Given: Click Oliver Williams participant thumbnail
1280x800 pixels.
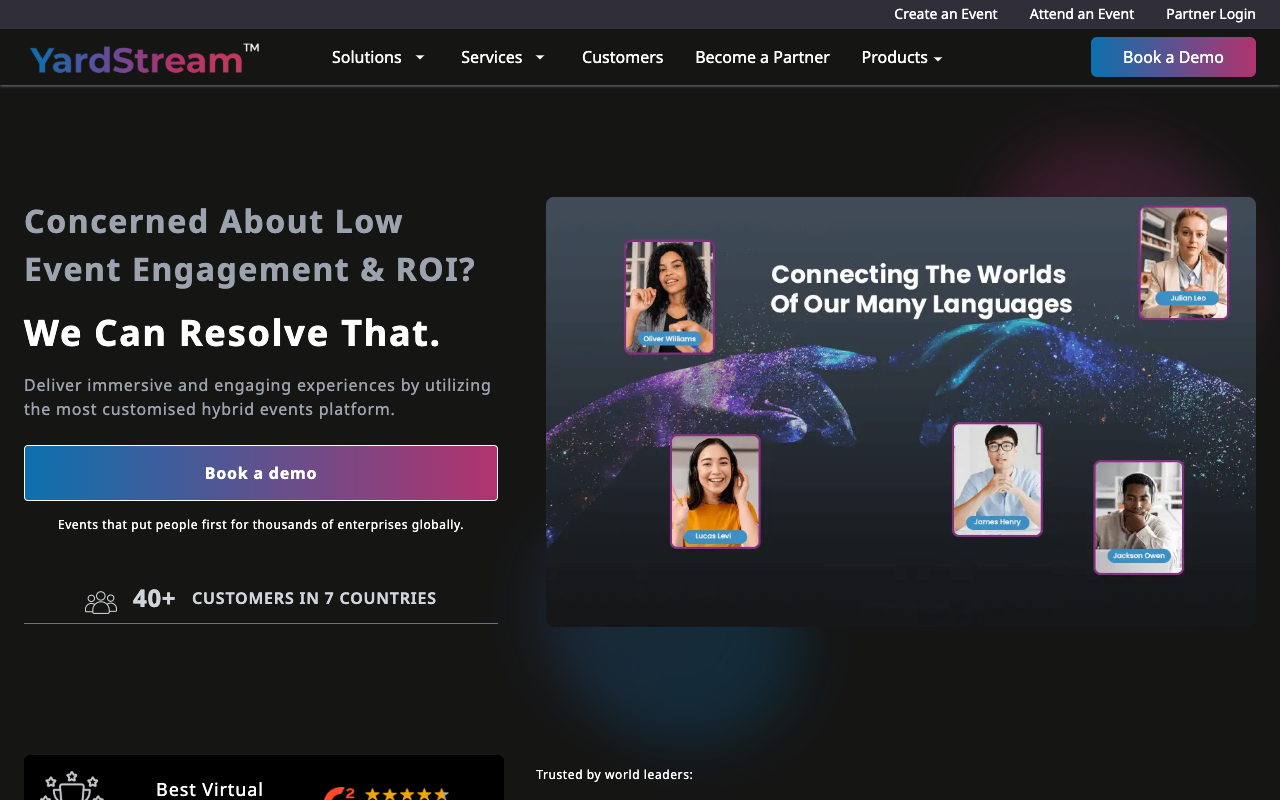Looking at the screenshot, I should tap(670, 297).
